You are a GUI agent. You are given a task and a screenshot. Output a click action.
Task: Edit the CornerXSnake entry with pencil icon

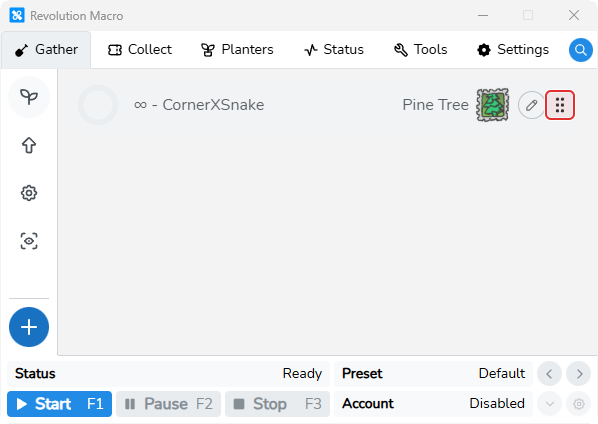tap(531, 105)
